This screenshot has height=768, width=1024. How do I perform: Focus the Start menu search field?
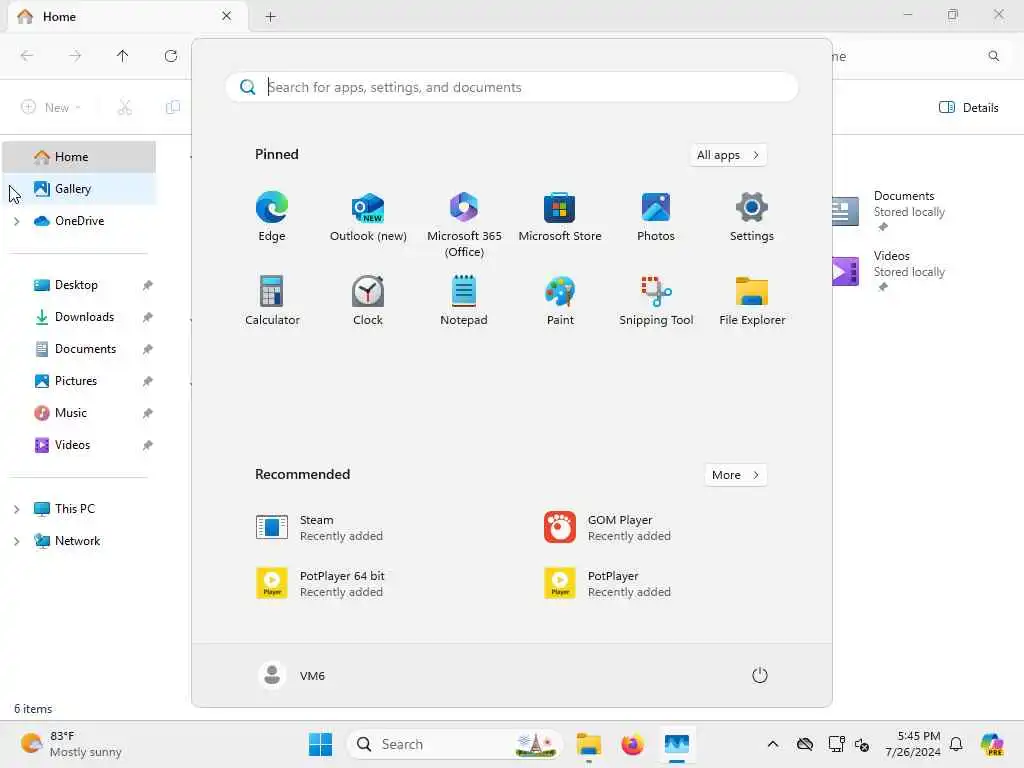point(512,87)
